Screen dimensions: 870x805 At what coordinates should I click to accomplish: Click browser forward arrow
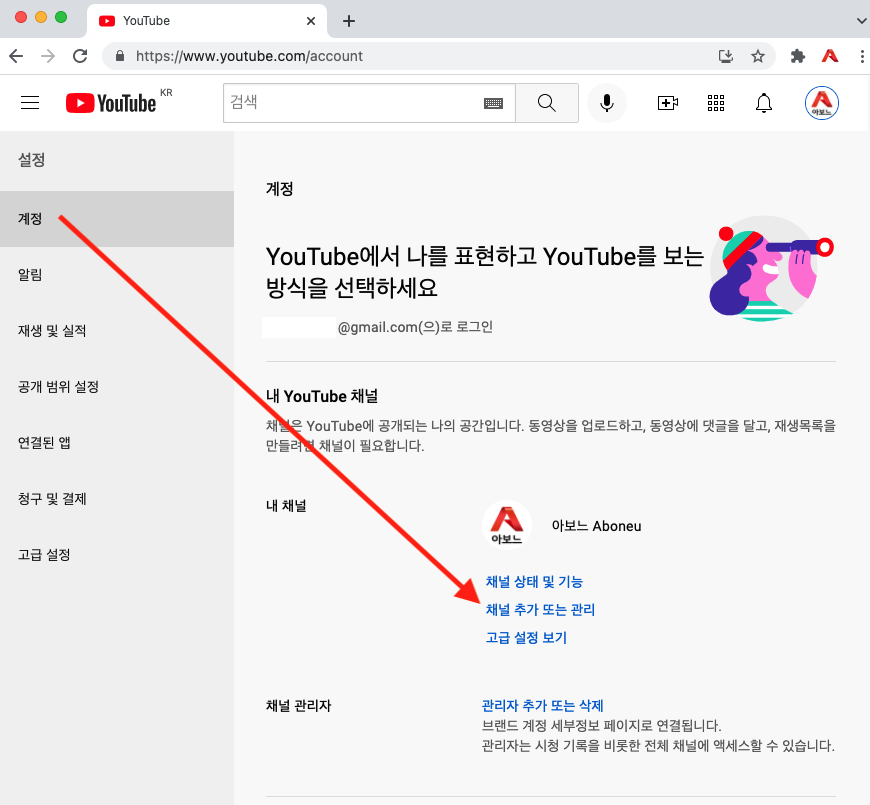pyautogui.click(x=48, y=55)
